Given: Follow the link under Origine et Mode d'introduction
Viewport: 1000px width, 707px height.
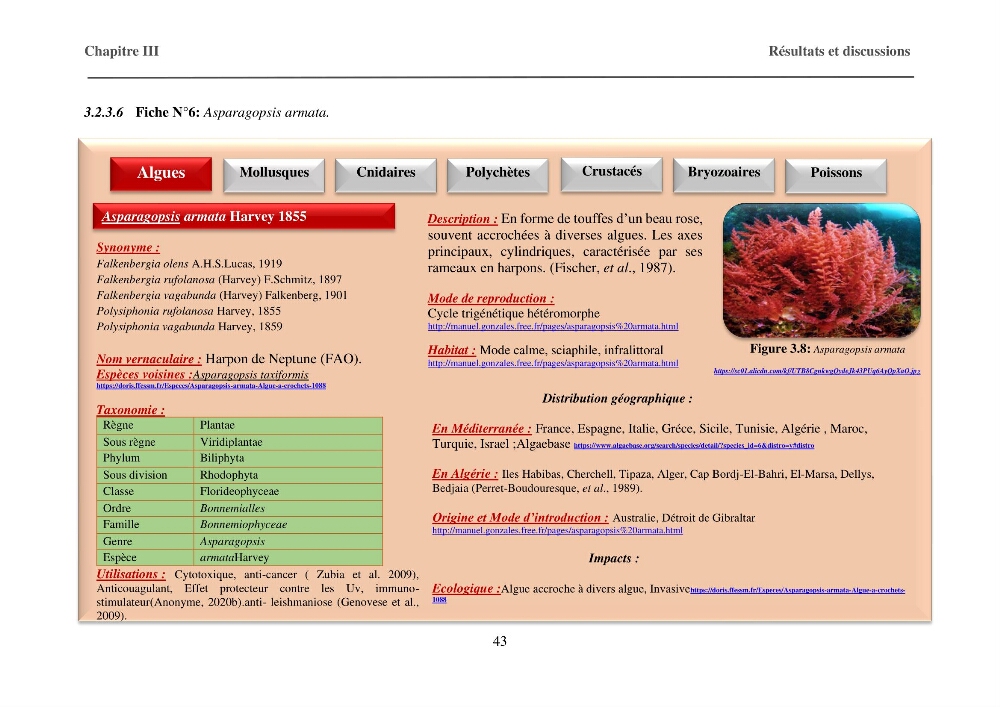Looking at the screenshot, I should [x=557, y=530].
